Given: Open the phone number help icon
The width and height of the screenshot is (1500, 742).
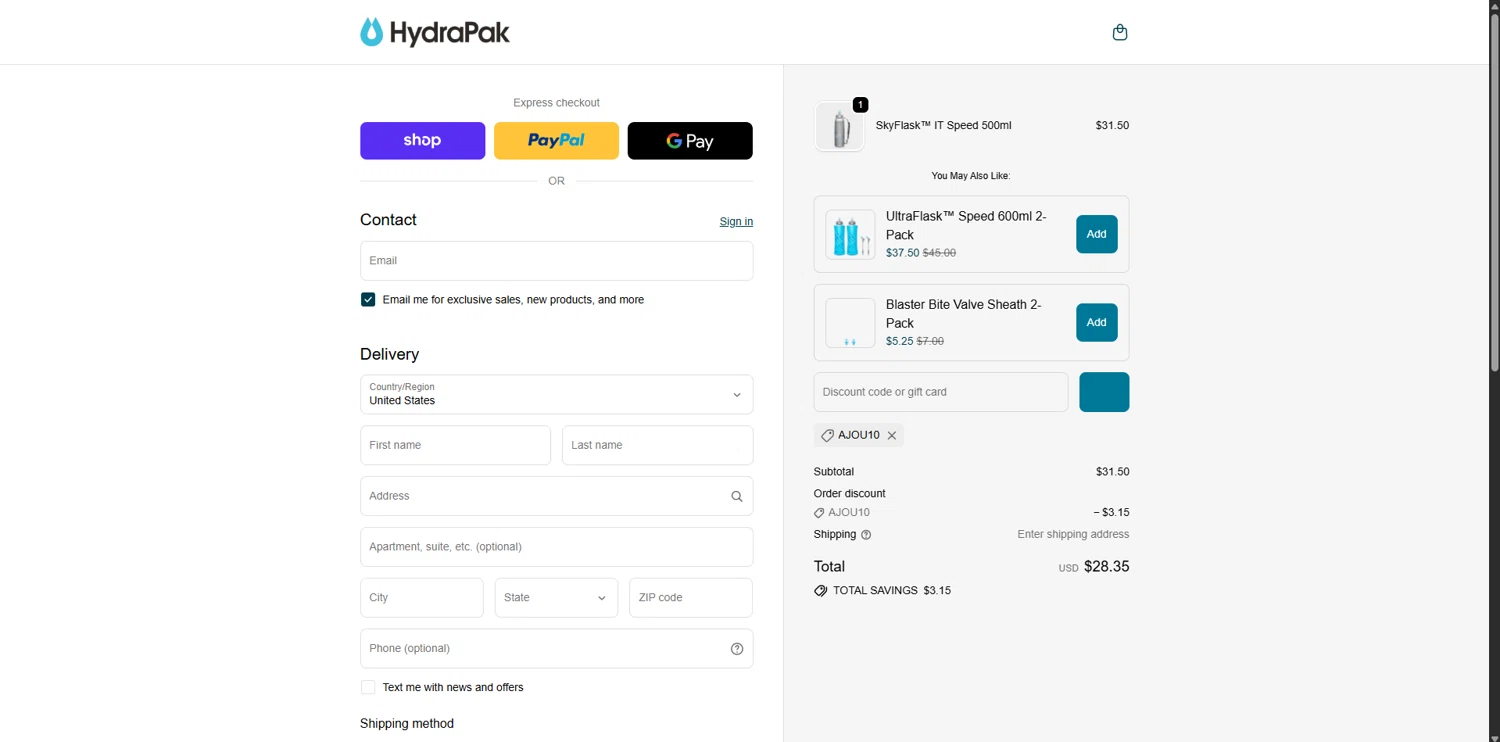Looking at the screenshot, I should (737, 649).
